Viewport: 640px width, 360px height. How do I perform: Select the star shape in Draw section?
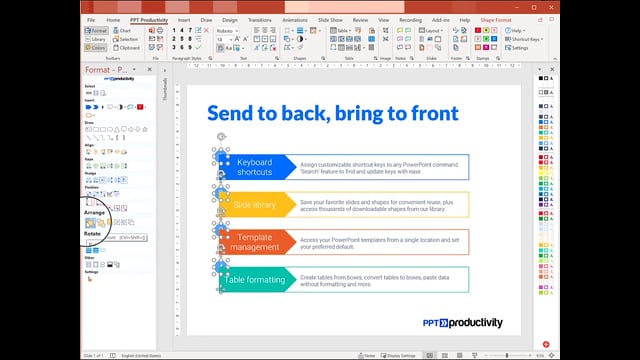pyautogui.click(x=145, y=129)
